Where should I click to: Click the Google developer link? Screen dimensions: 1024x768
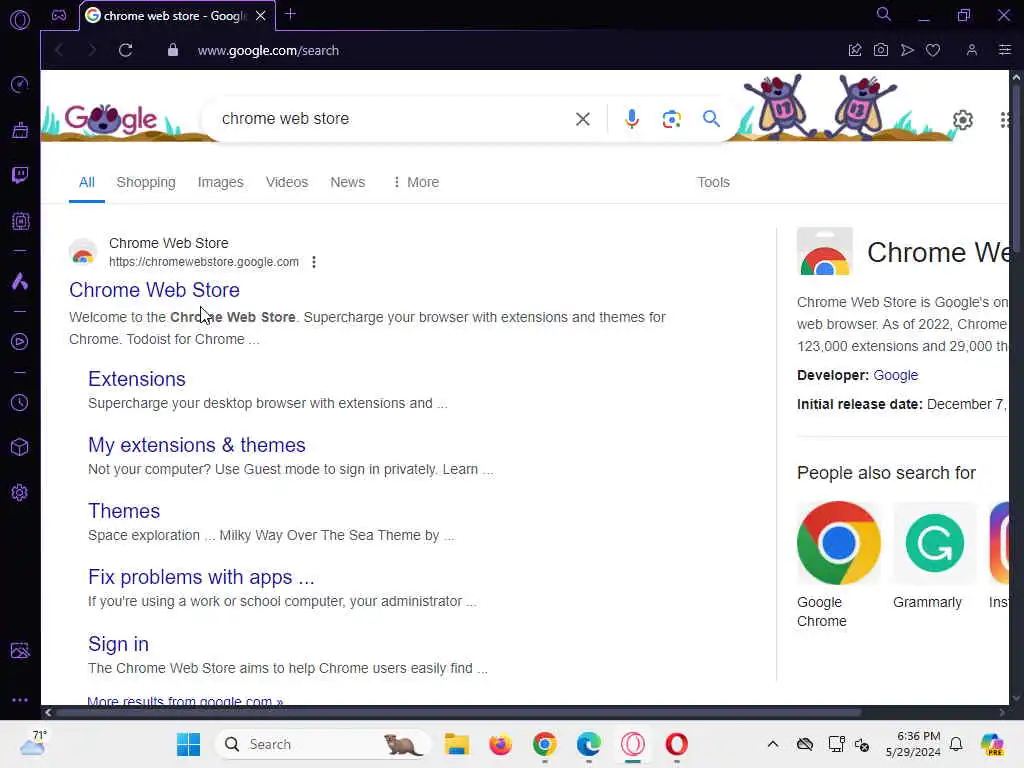tap(895, 376)
